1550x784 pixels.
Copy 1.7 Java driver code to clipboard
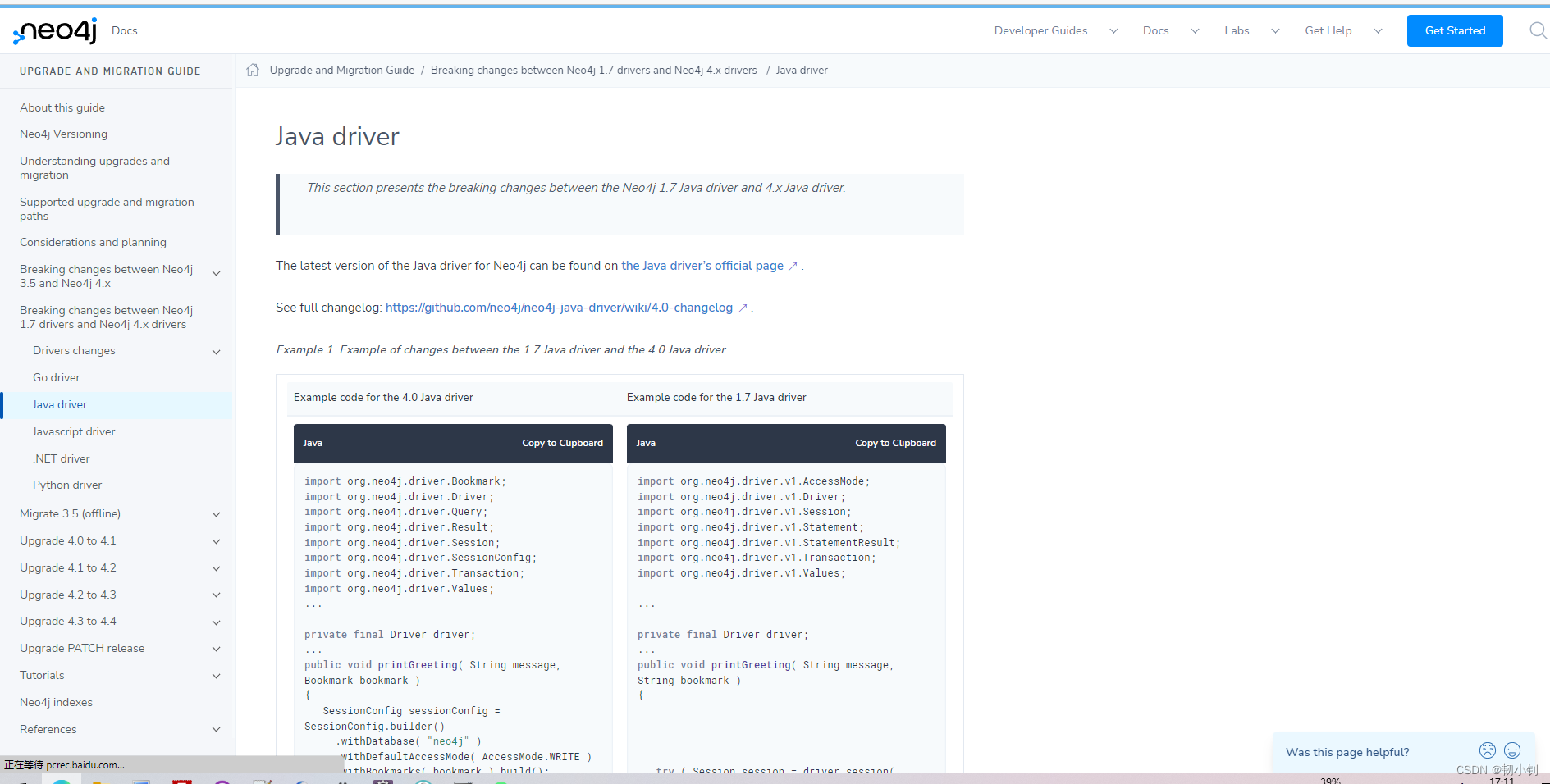tap(895, 443)
